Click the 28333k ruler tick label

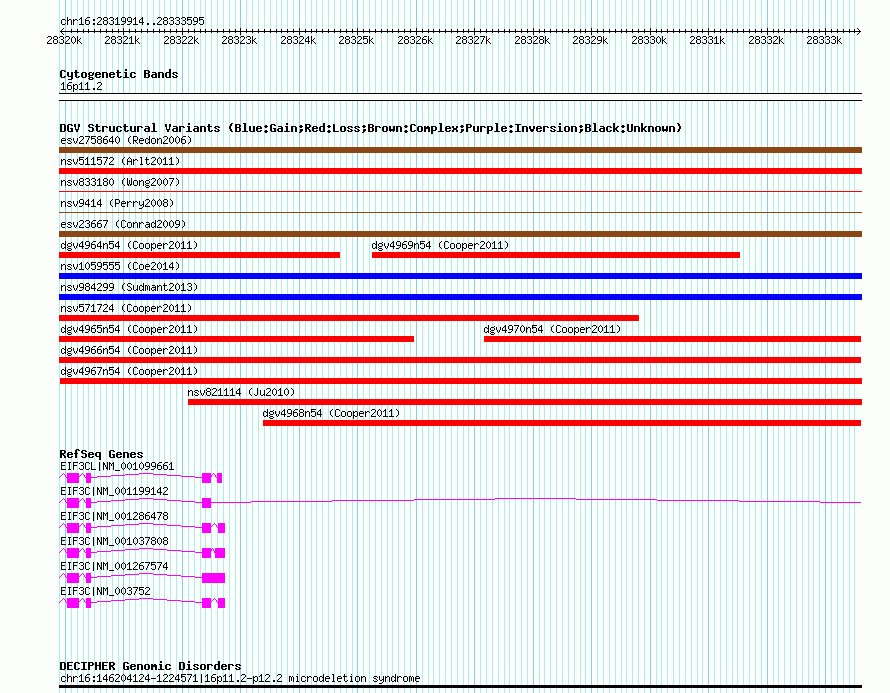tap(824, 40)
